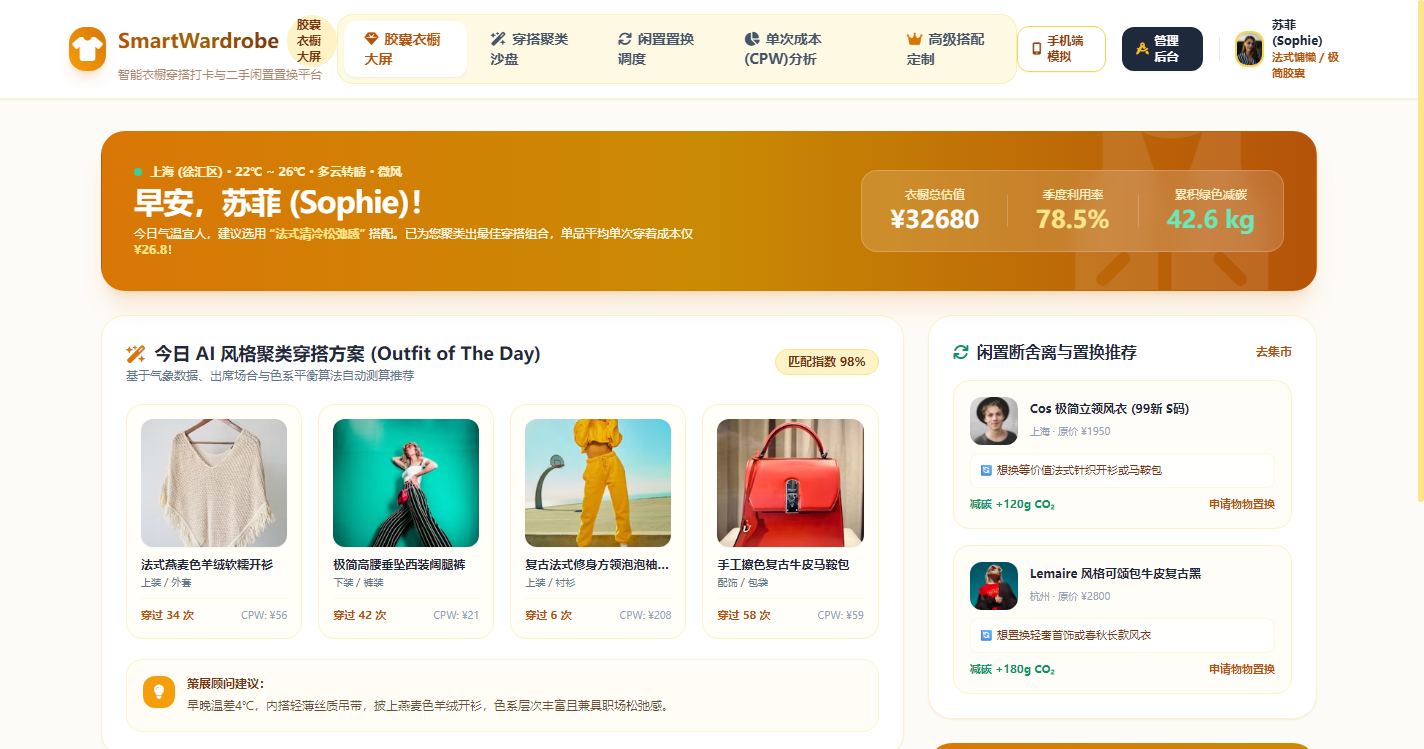
Task: Click the CPW: ¥21 value
Action: click(x=456, y=615)
